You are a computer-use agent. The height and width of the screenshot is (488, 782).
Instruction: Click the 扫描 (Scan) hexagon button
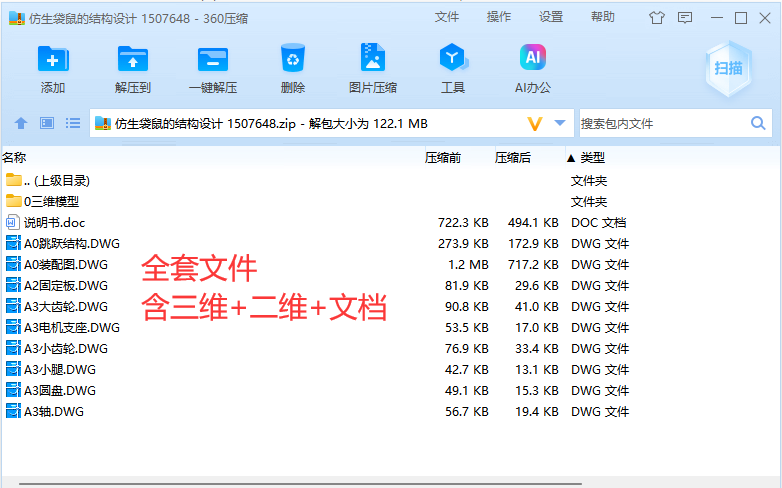click(729, 68)
